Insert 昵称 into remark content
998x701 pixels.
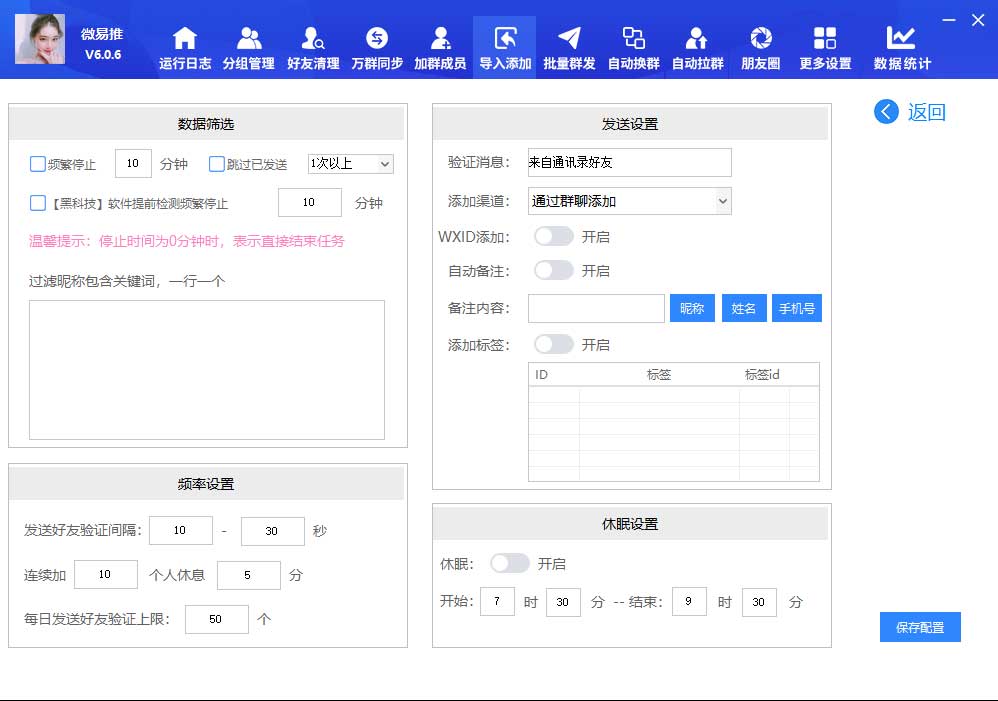pyautogui.click(x=692, y=308)
